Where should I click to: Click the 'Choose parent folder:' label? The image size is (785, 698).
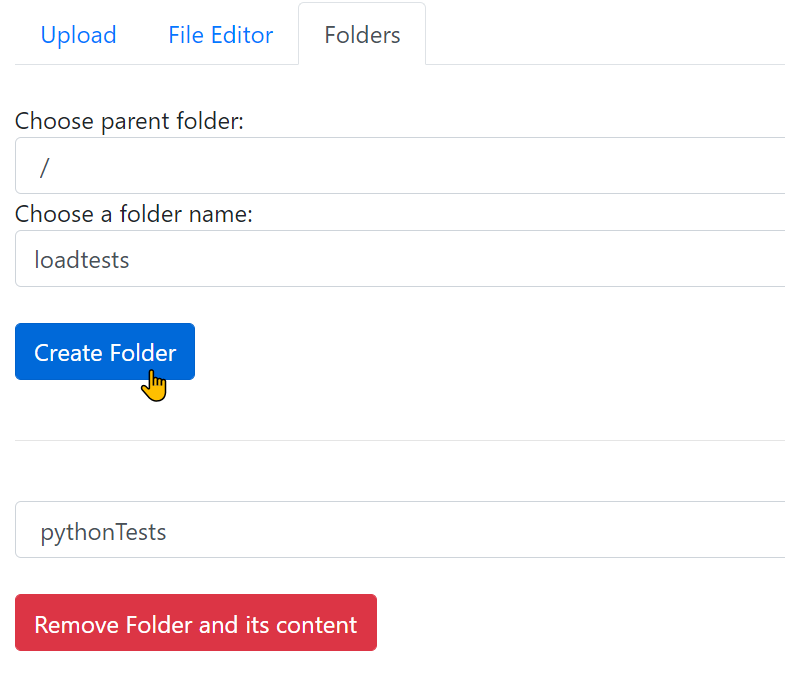click(129, 121)
